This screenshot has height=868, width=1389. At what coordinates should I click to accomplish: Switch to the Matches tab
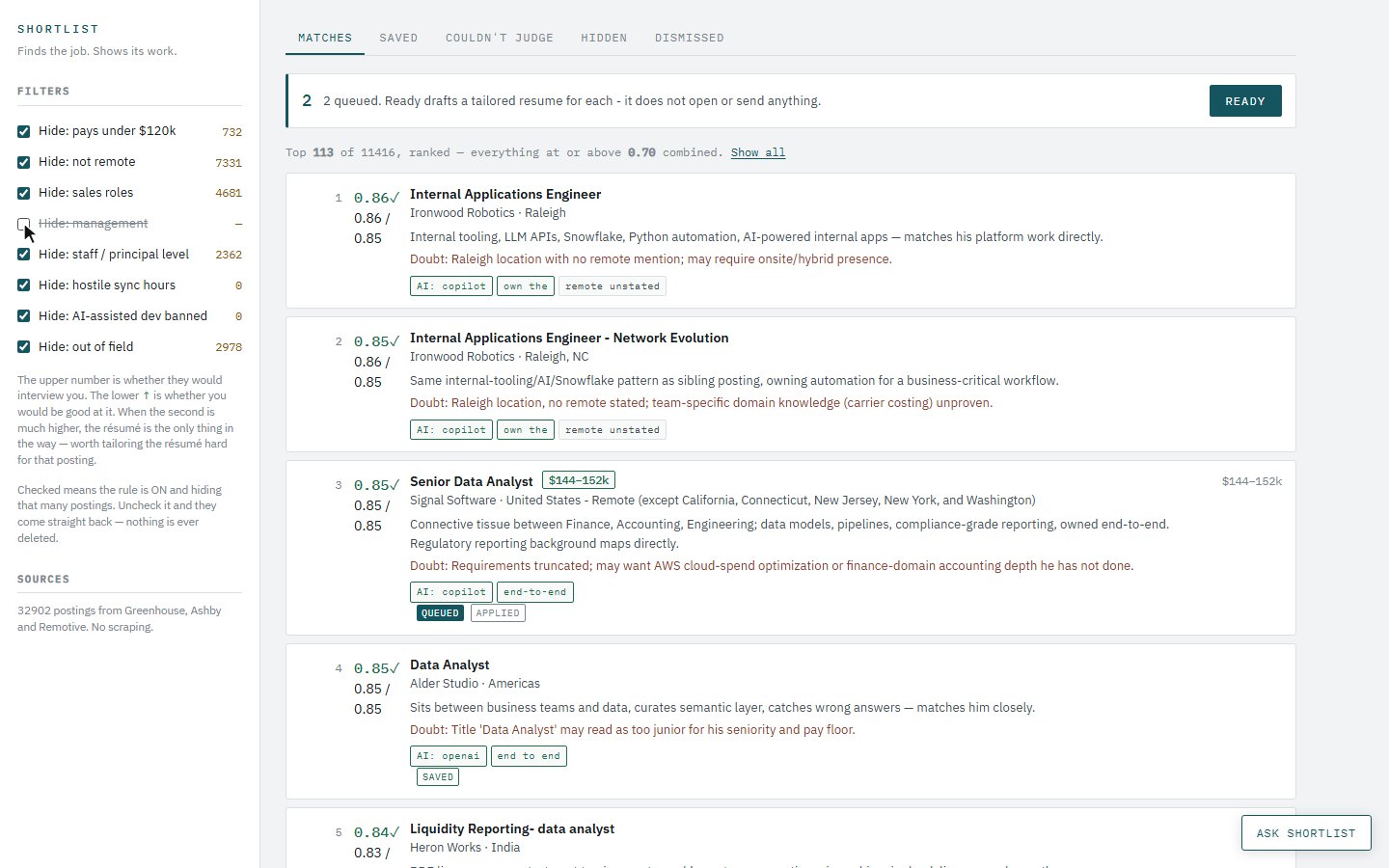coord(325,38)
